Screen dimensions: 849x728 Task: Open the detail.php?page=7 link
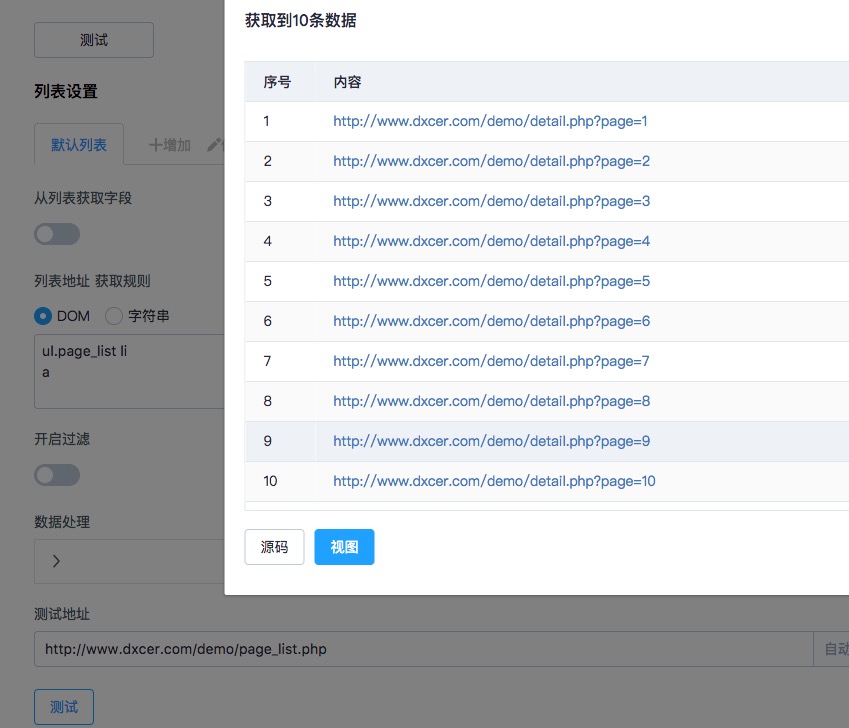491,362
